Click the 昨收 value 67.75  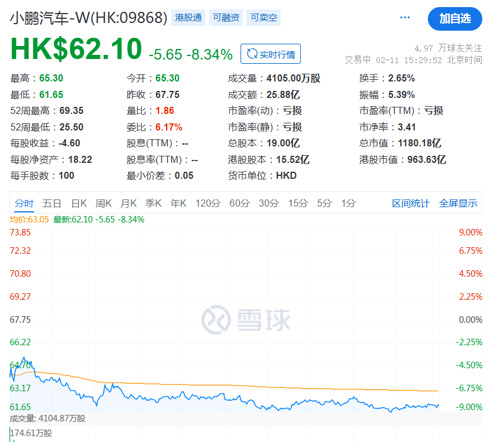tap(167, 95)
